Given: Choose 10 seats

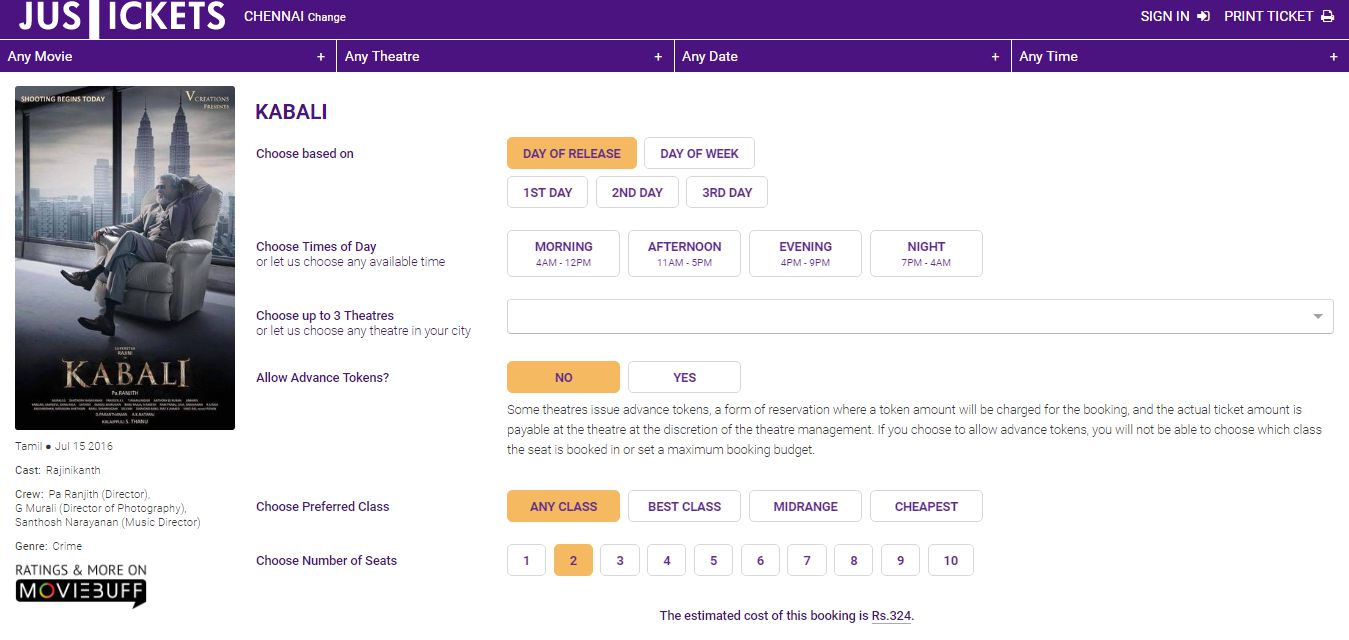Looking at the screenshot, I should click(x=950, y=560).
